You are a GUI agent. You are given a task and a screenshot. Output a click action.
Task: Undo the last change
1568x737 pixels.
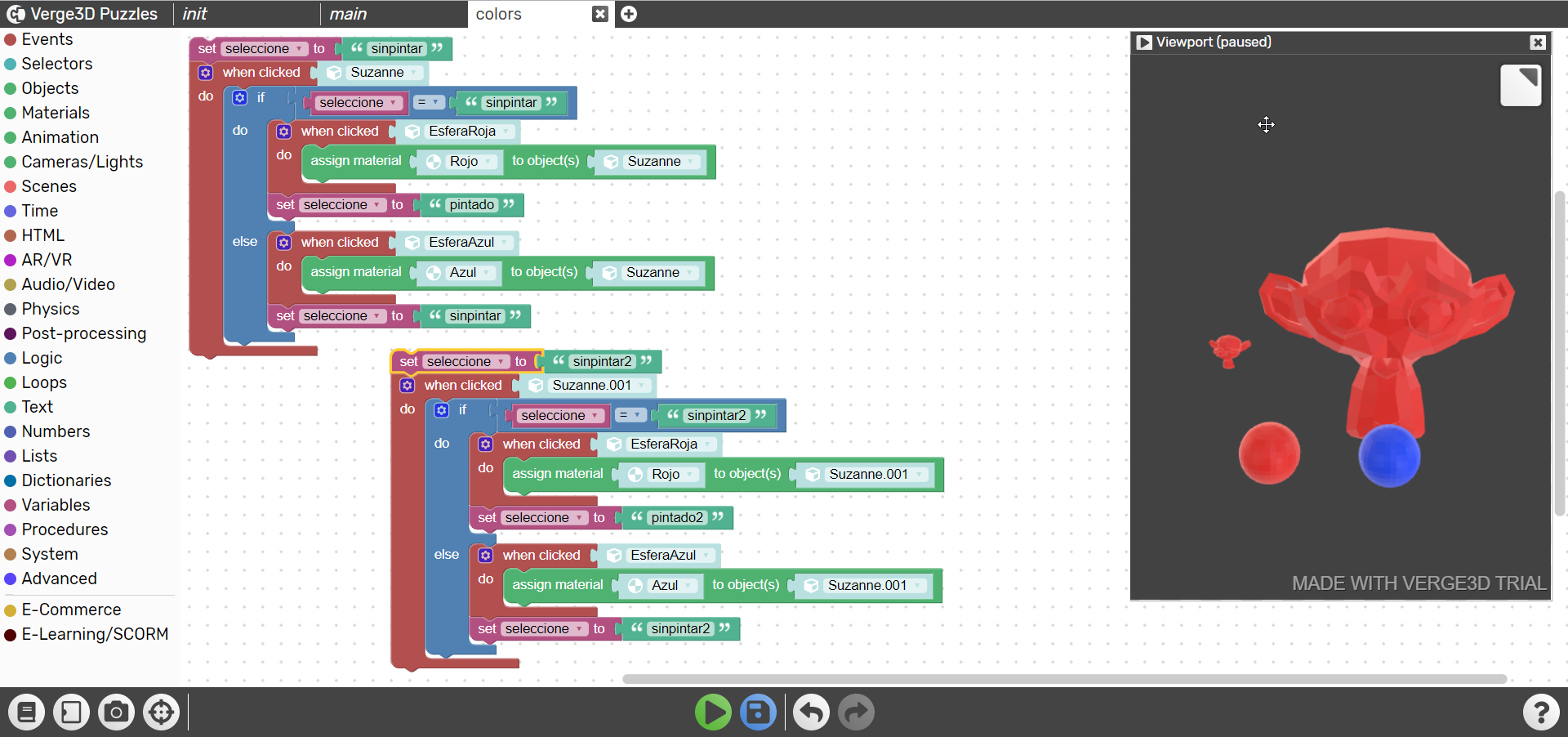click(811, 712)
